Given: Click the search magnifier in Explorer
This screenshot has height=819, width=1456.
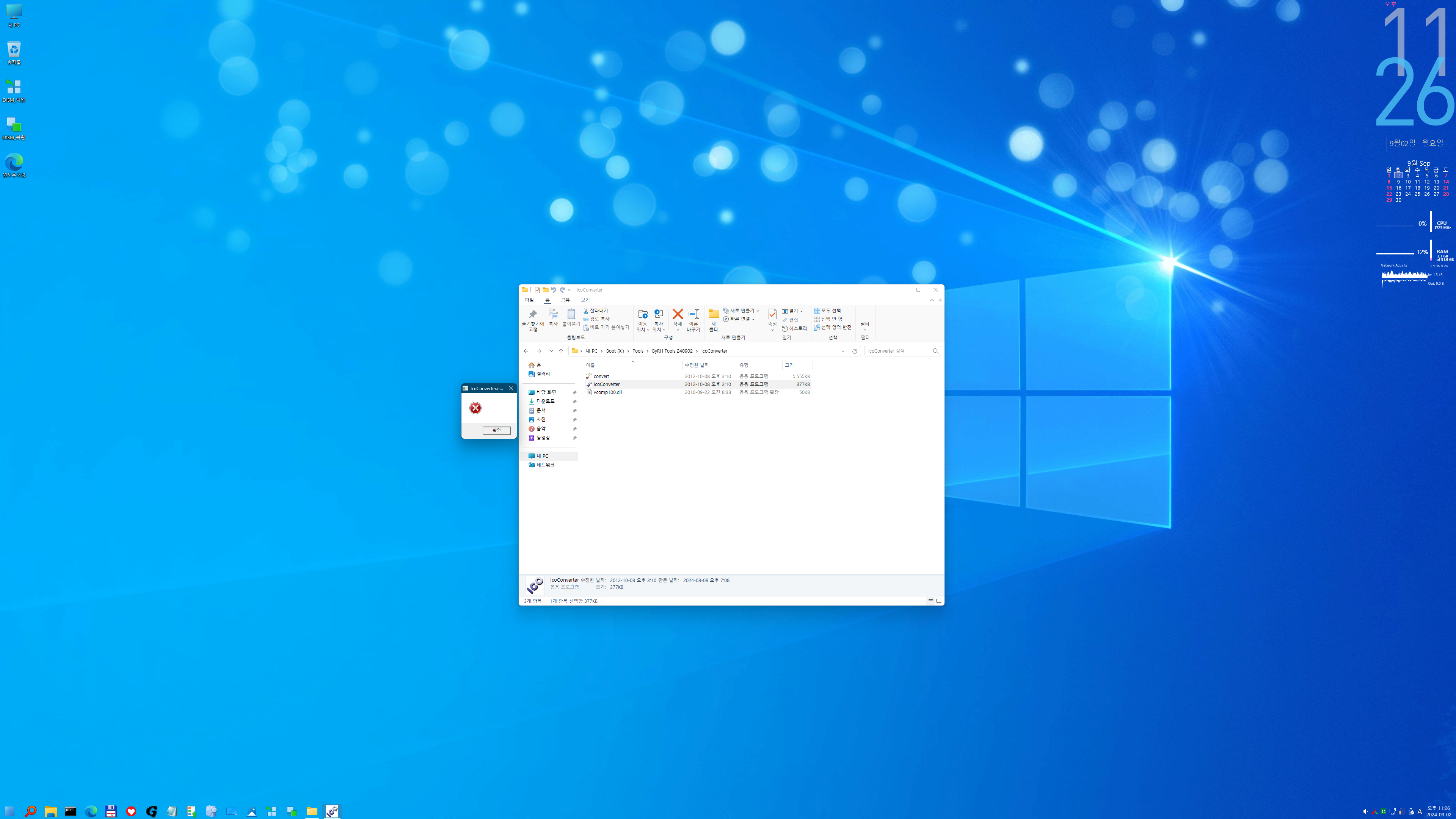Looking at the screenshot, I should click(935, 351).
